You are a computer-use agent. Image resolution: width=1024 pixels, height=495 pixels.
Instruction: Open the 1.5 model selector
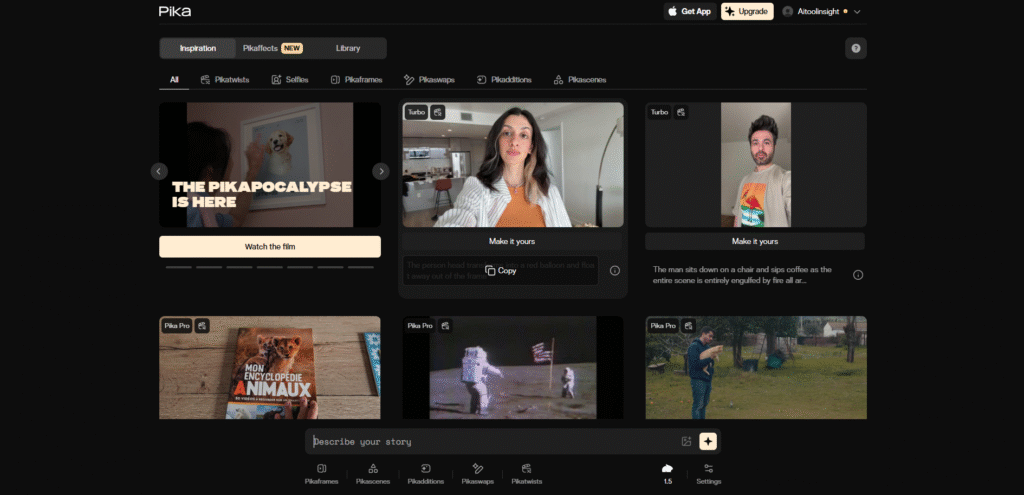(667, 474)
